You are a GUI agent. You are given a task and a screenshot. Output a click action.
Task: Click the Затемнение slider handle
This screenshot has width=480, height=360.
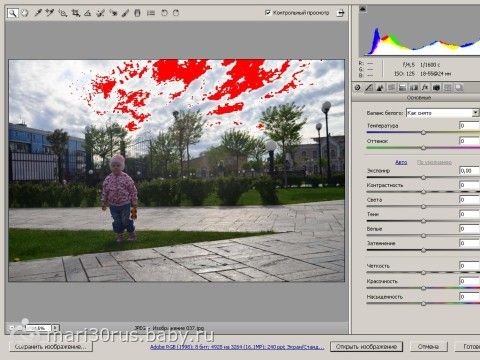pos(423,250)
